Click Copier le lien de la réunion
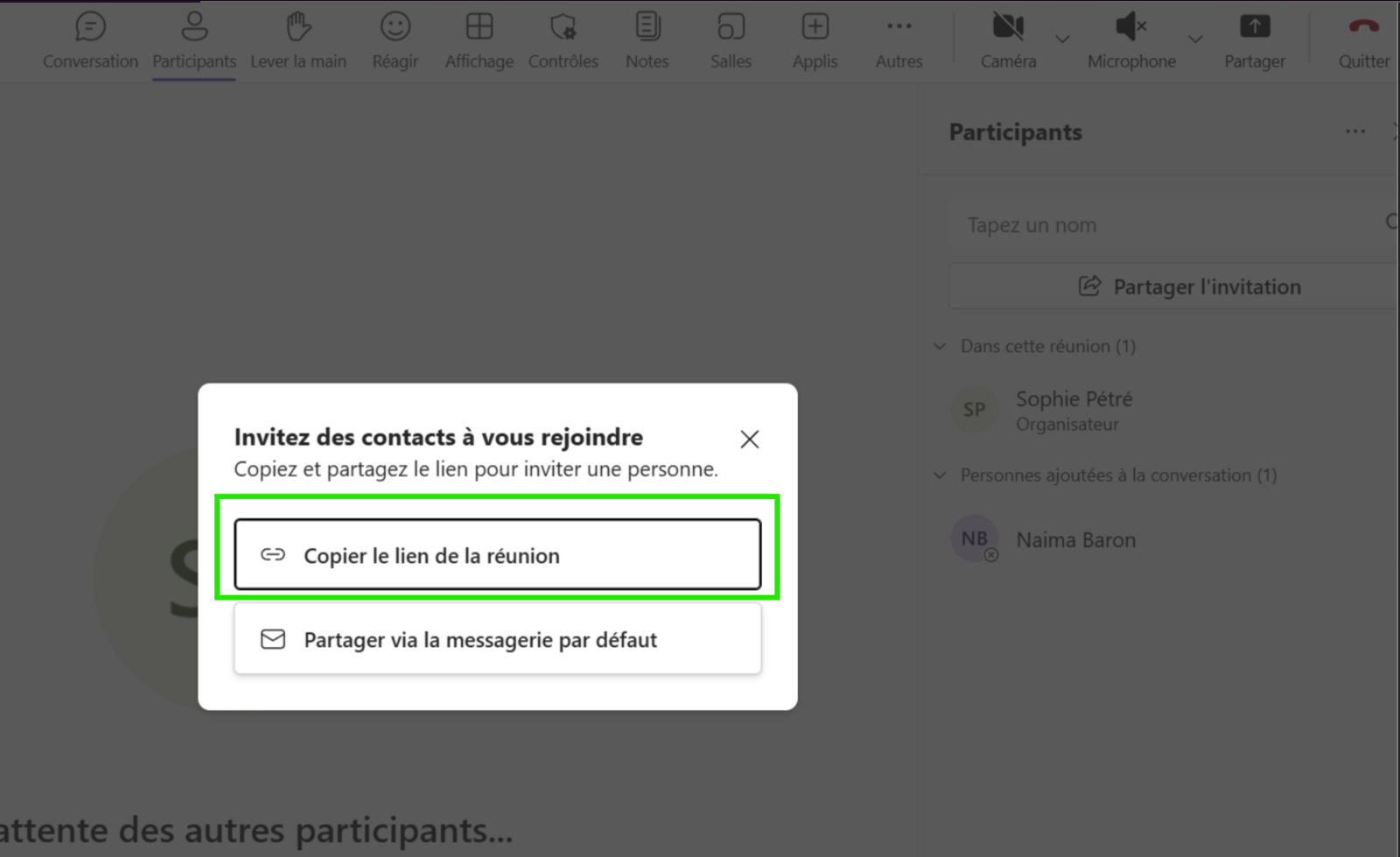Image resolution: width=1400 pixels, height=857 pixels. click(x=497, y=555)
